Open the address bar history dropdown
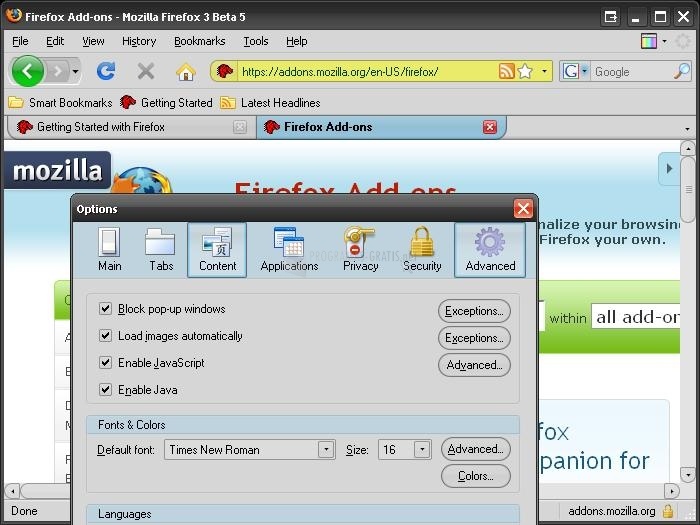 (x=544, y=71)
